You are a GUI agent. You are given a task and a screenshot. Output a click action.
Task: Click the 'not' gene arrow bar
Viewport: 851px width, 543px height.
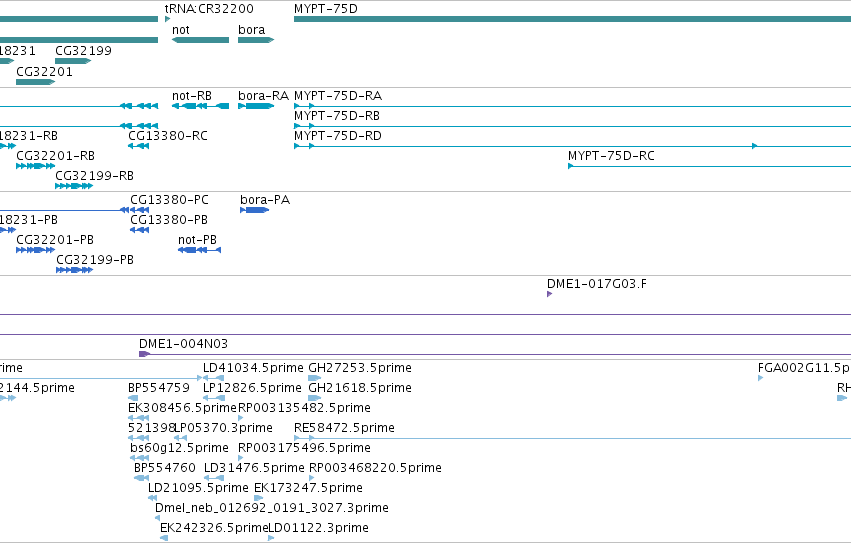pyautogui.click(x=200, y=40)
